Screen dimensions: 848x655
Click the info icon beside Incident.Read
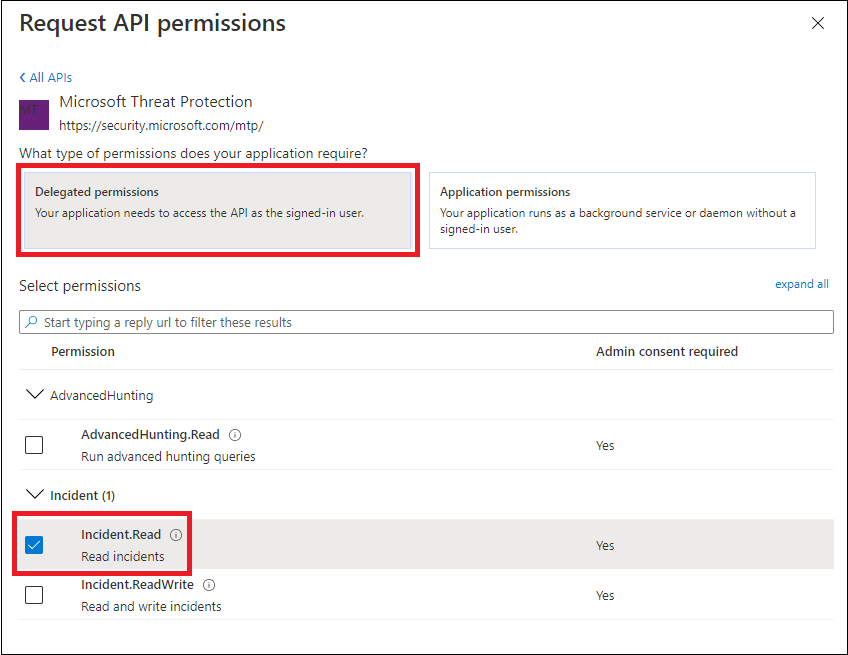(x=176, y=535)
